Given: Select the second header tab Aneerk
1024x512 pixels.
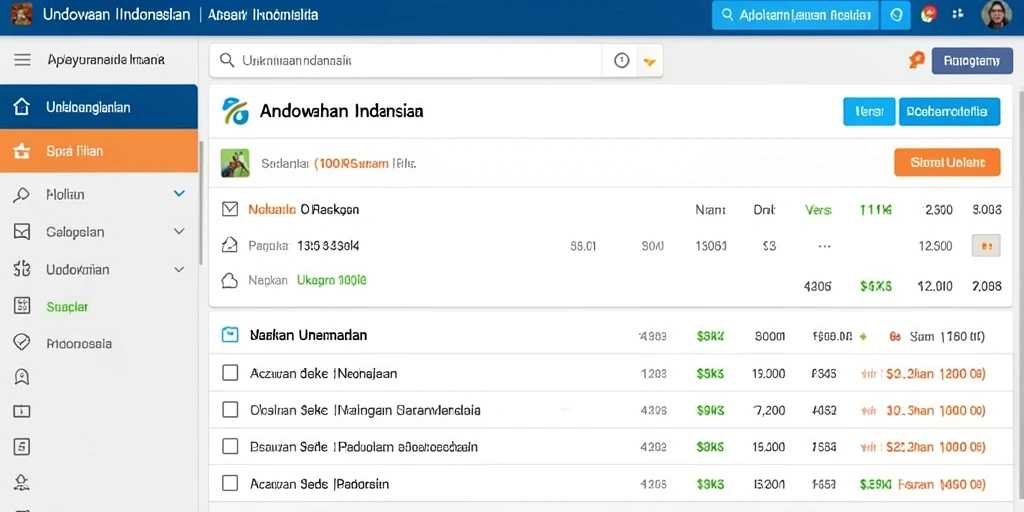Looking at the screenshot, I should 263,14.
